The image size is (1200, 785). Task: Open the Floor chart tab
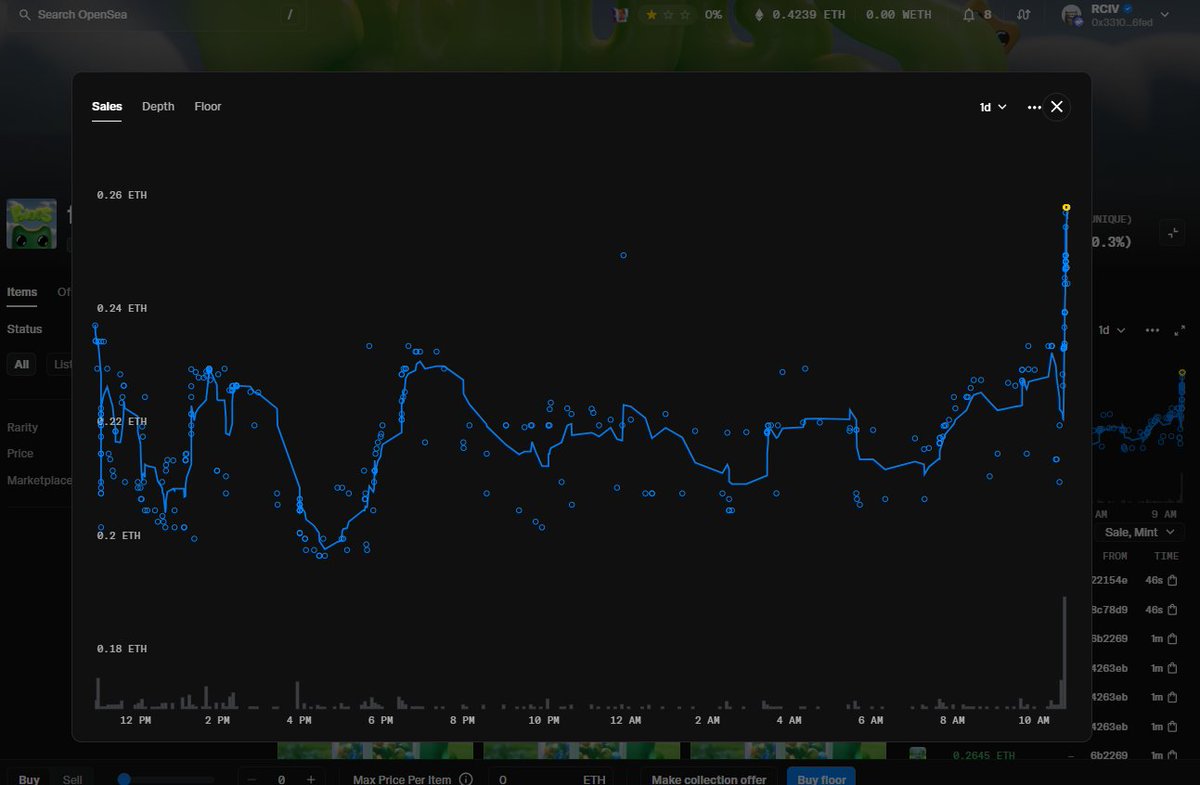pyautogui.click(x=208, y=106)
